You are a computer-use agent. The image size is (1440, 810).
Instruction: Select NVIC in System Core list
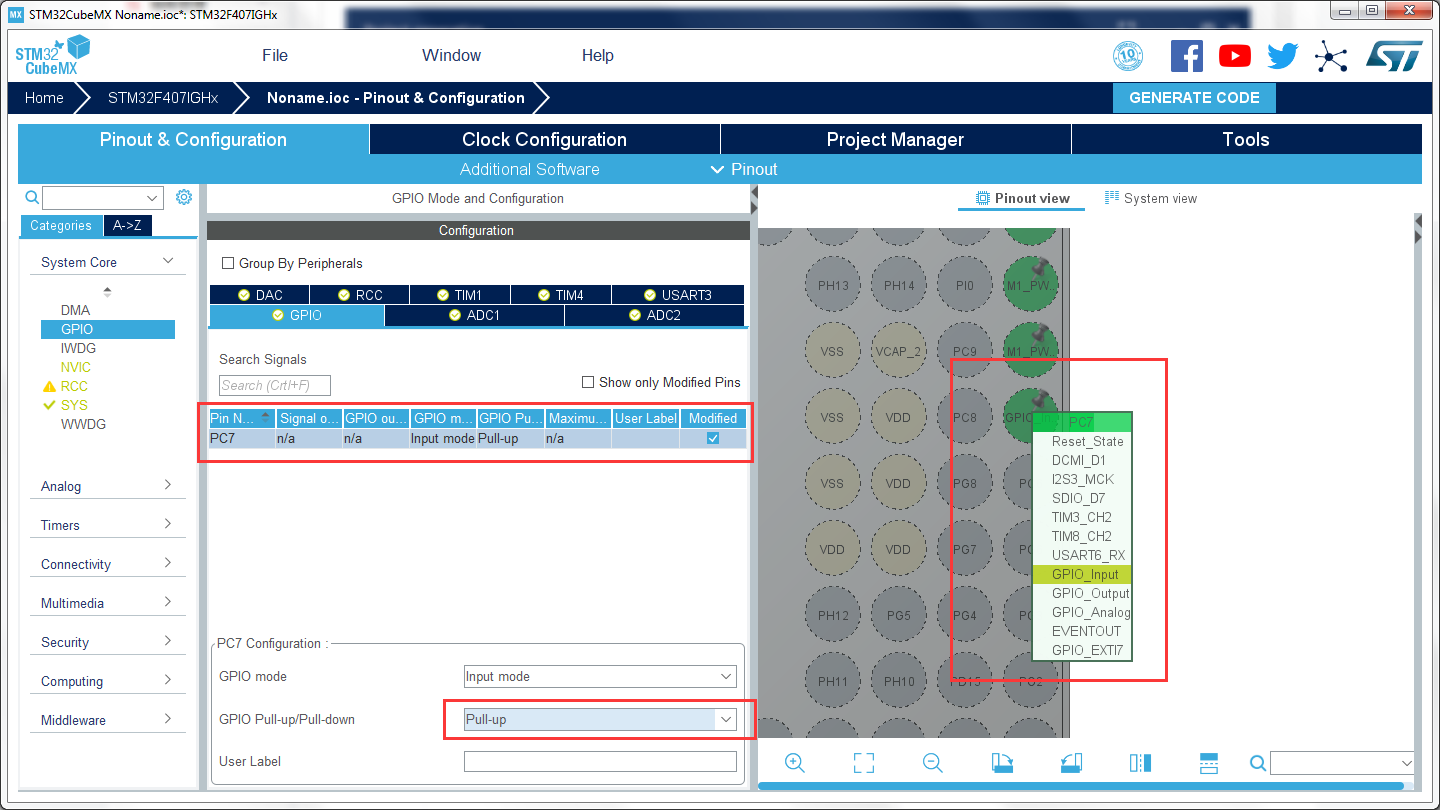(x=75, y=367)
